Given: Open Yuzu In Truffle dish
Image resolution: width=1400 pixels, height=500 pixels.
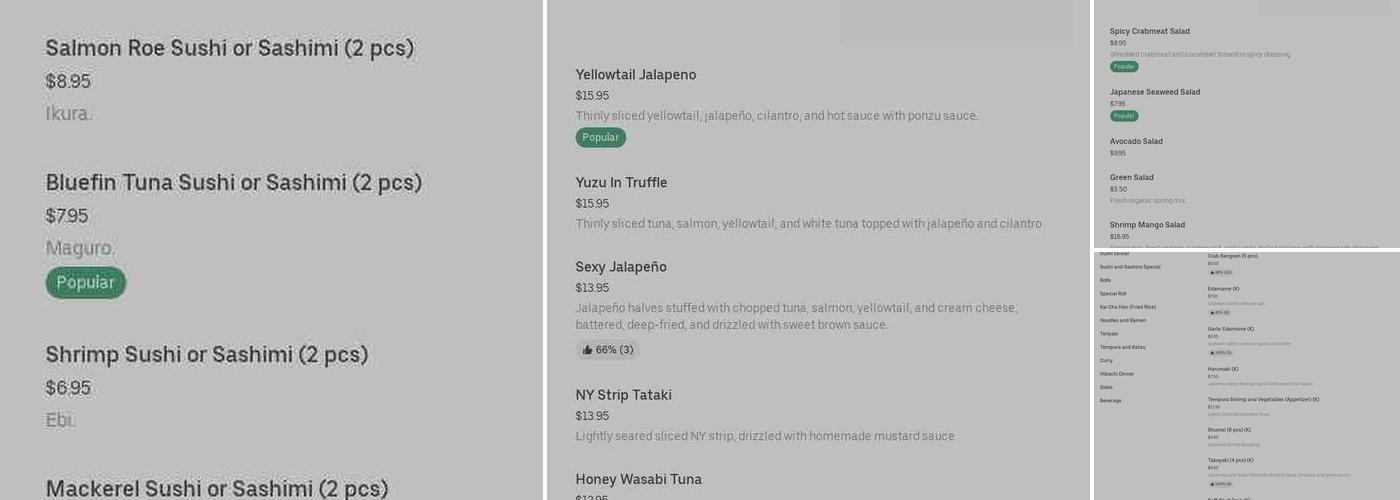Looking at the screenshot, I should click(621, 183).
